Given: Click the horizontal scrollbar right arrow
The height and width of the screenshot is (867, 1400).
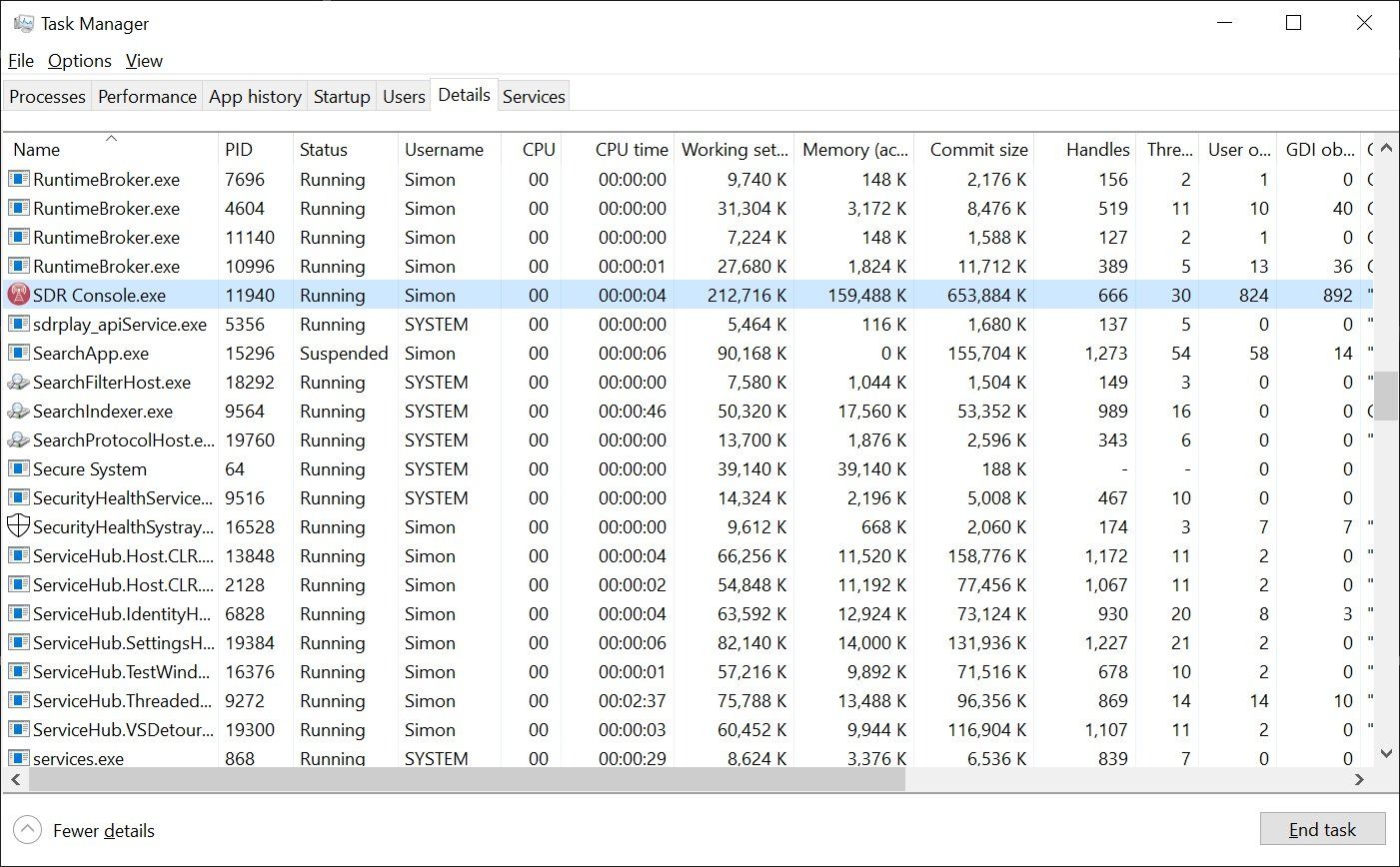Looking at the screenshot, I should tap(1359, 779).
